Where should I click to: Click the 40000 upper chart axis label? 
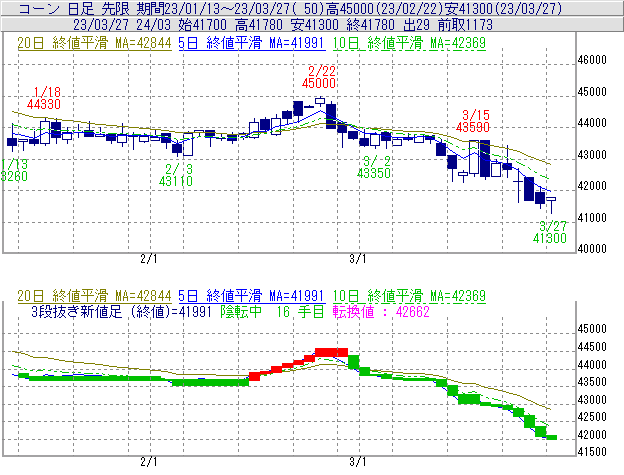tap(592, 249)
